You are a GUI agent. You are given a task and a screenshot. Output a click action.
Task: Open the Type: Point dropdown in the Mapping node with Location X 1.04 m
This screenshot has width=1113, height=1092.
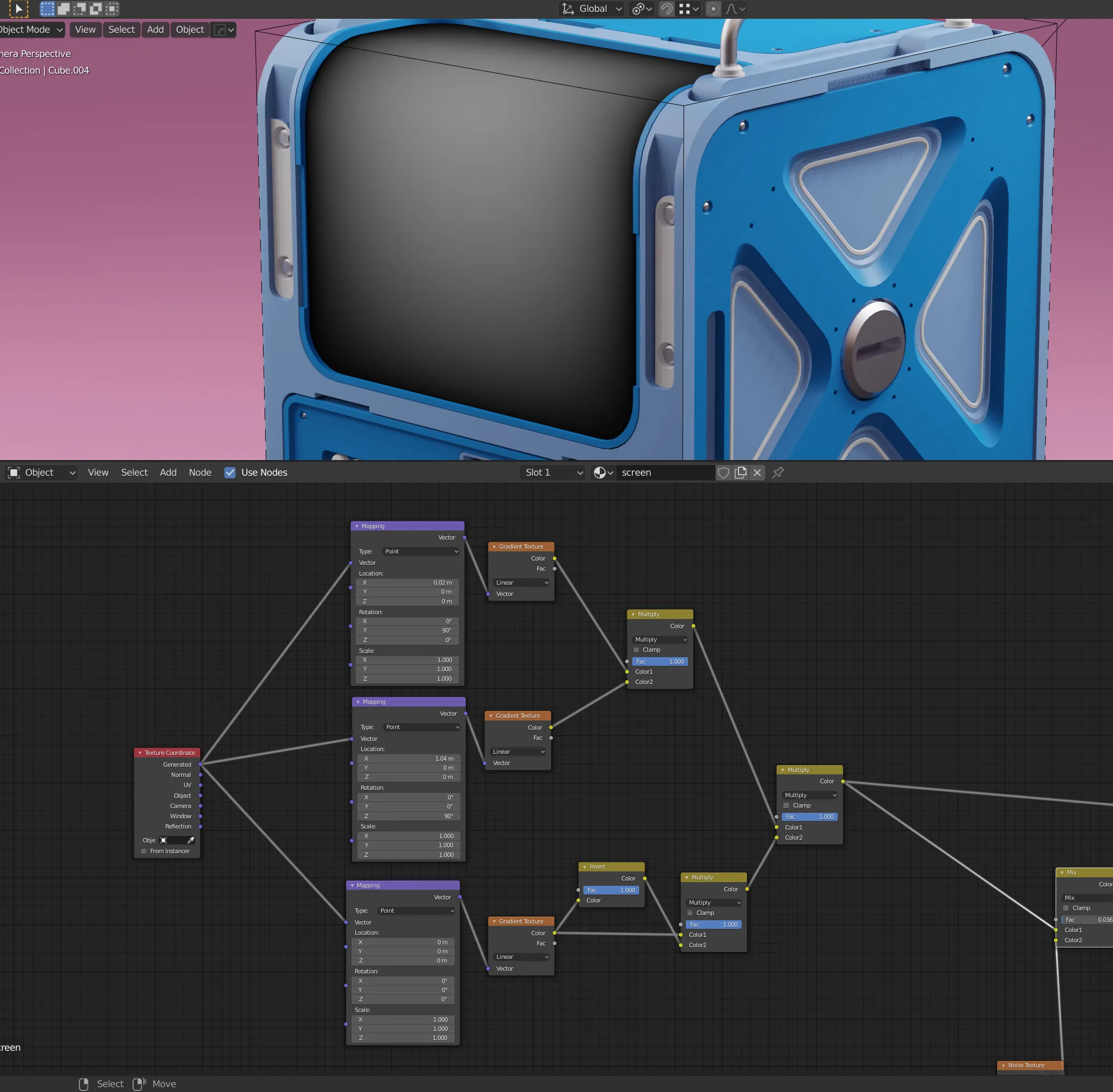point(422,727)
